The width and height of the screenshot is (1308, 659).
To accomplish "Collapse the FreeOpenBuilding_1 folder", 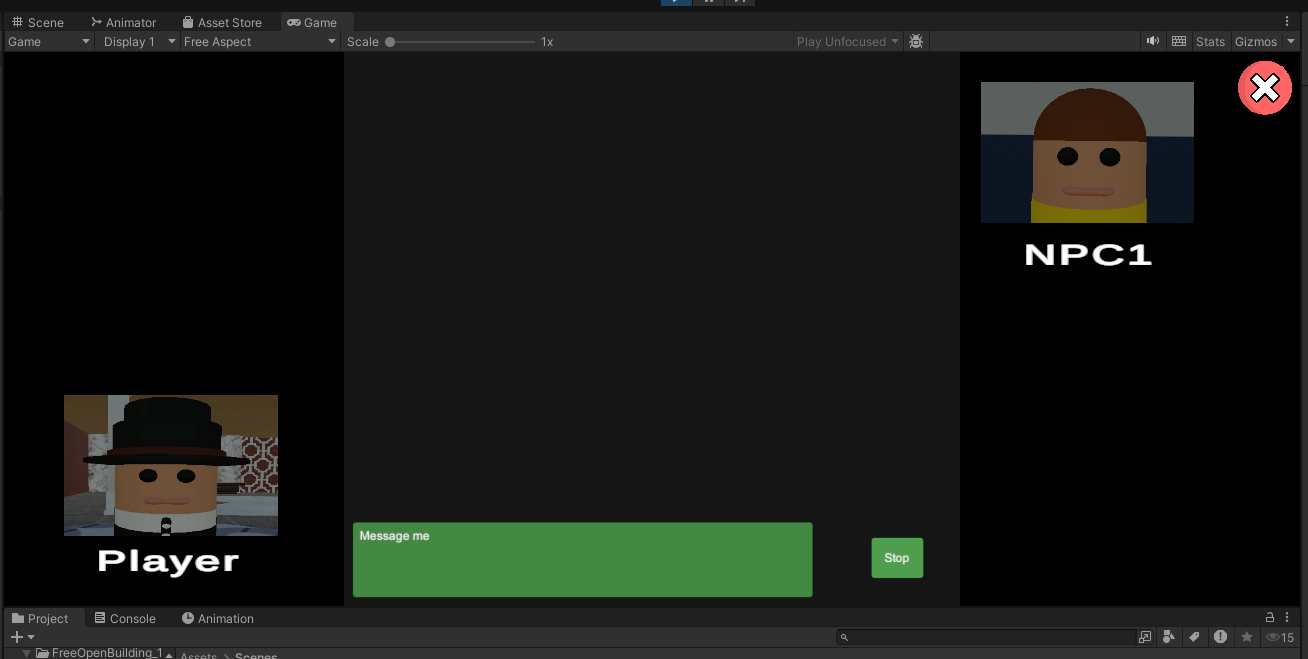I will coord(27,653).
